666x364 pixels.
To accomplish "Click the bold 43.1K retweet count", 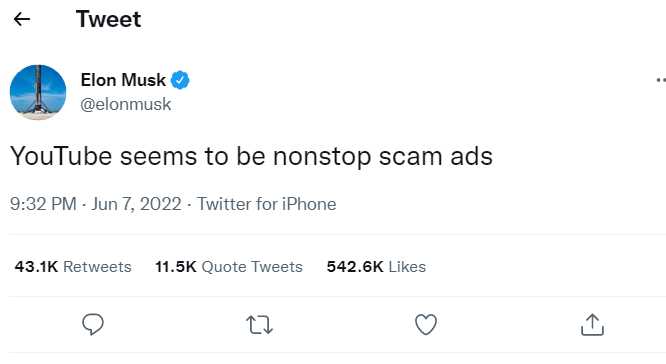I will coord(36,267).
